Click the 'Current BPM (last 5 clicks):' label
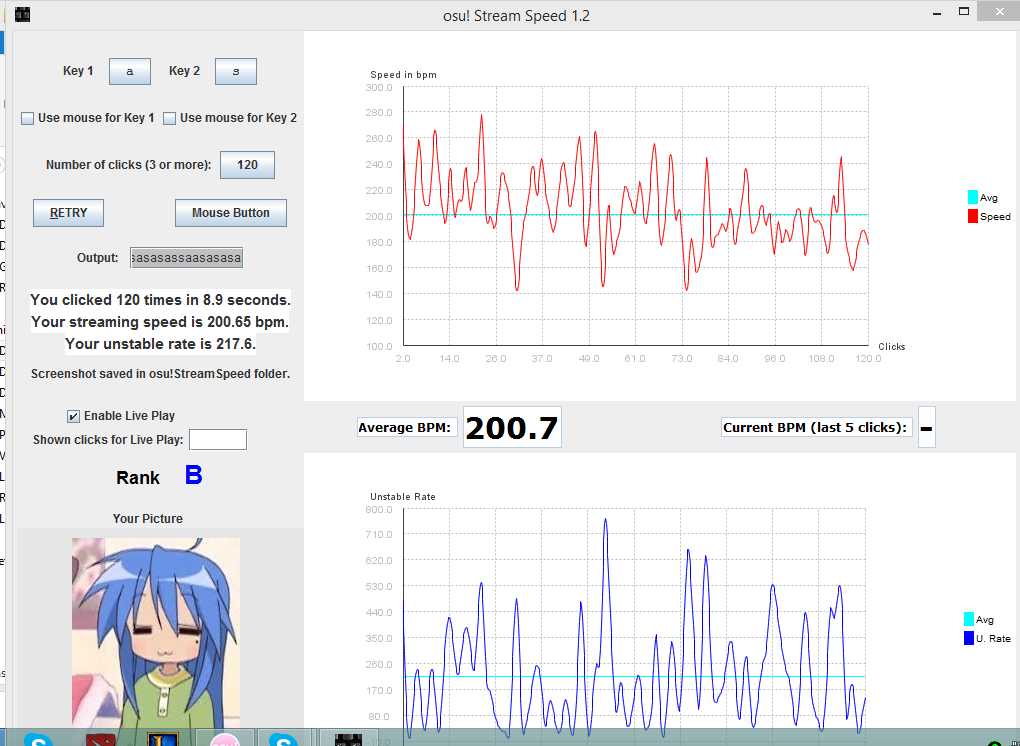The height and width of the screenshot is (746, 1020). (816, 427)
